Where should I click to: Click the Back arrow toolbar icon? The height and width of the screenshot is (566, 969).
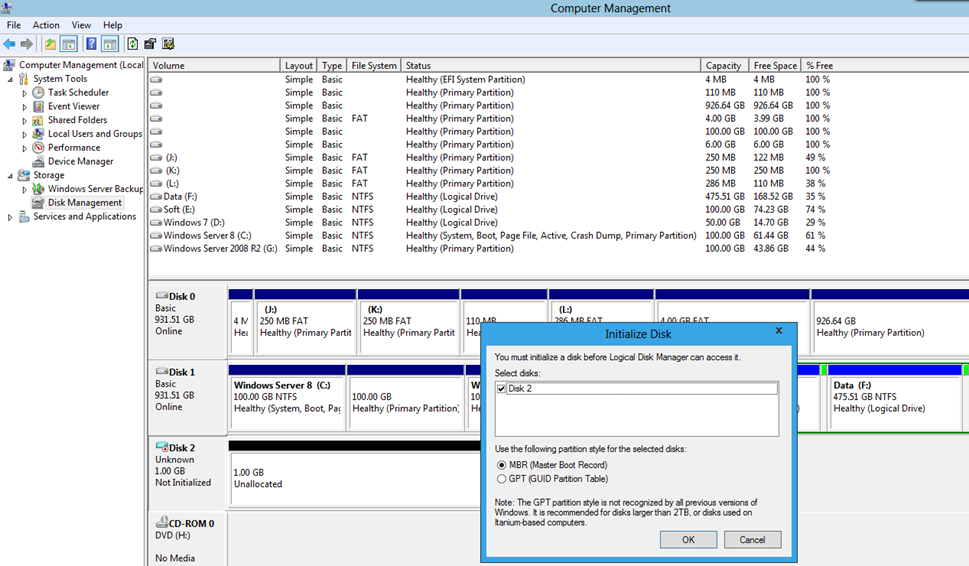[x=9, y=44]
